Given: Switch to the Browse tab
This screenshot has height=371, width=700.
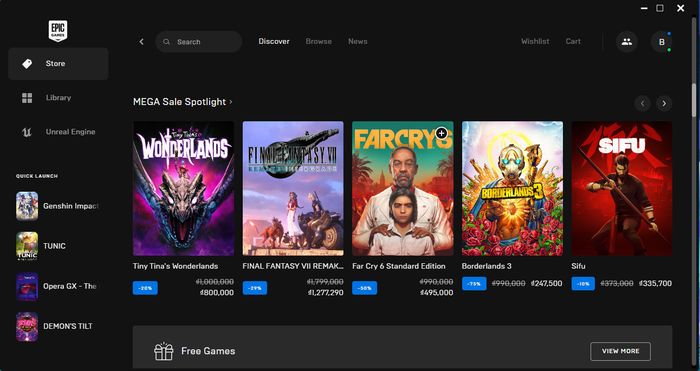Looking at the screenshot, I should click(318, 42).
